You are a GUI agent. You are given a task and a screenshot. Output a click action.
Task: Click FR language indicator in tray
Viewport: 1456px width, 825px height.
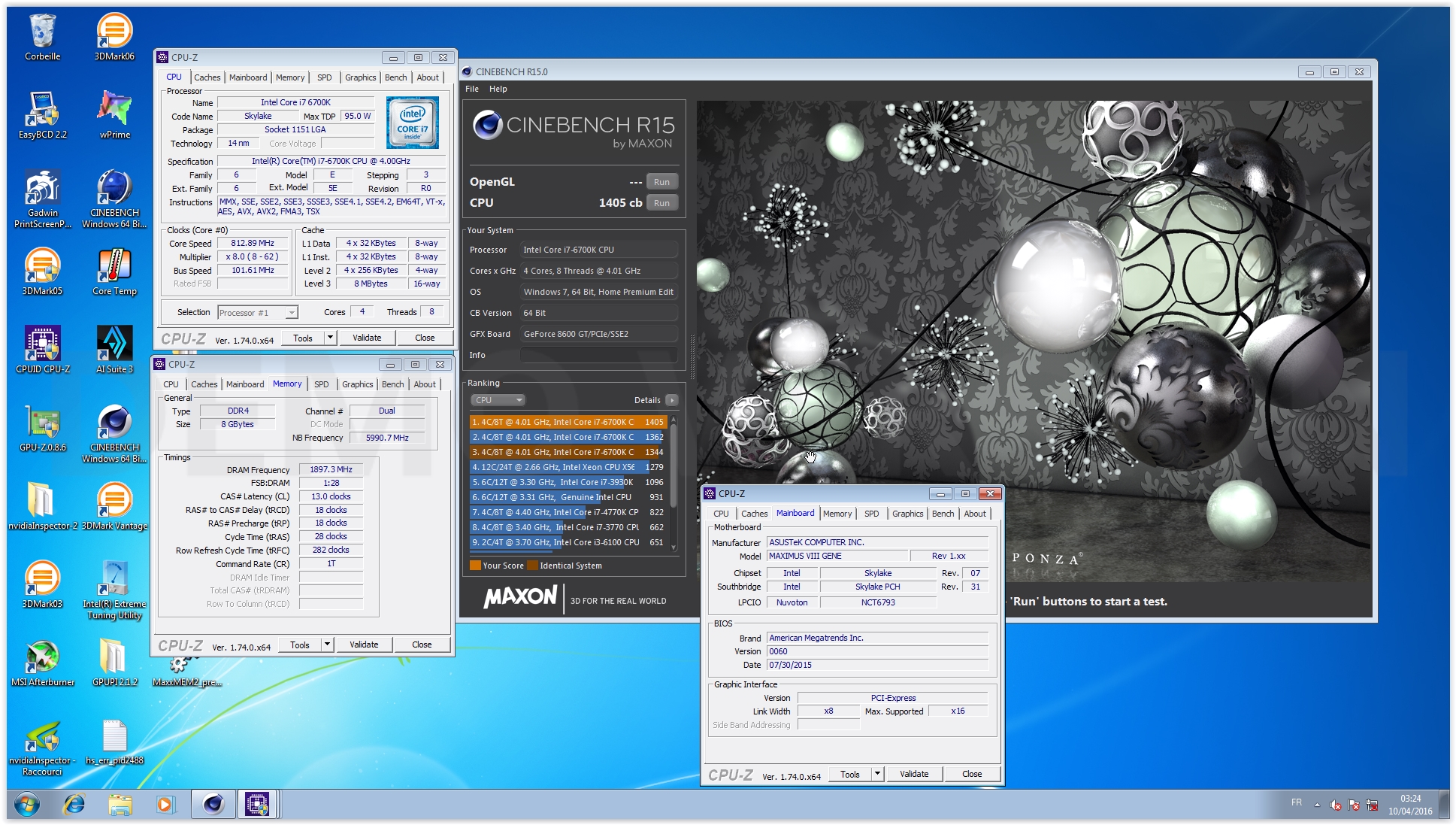tap(1297, 803)
